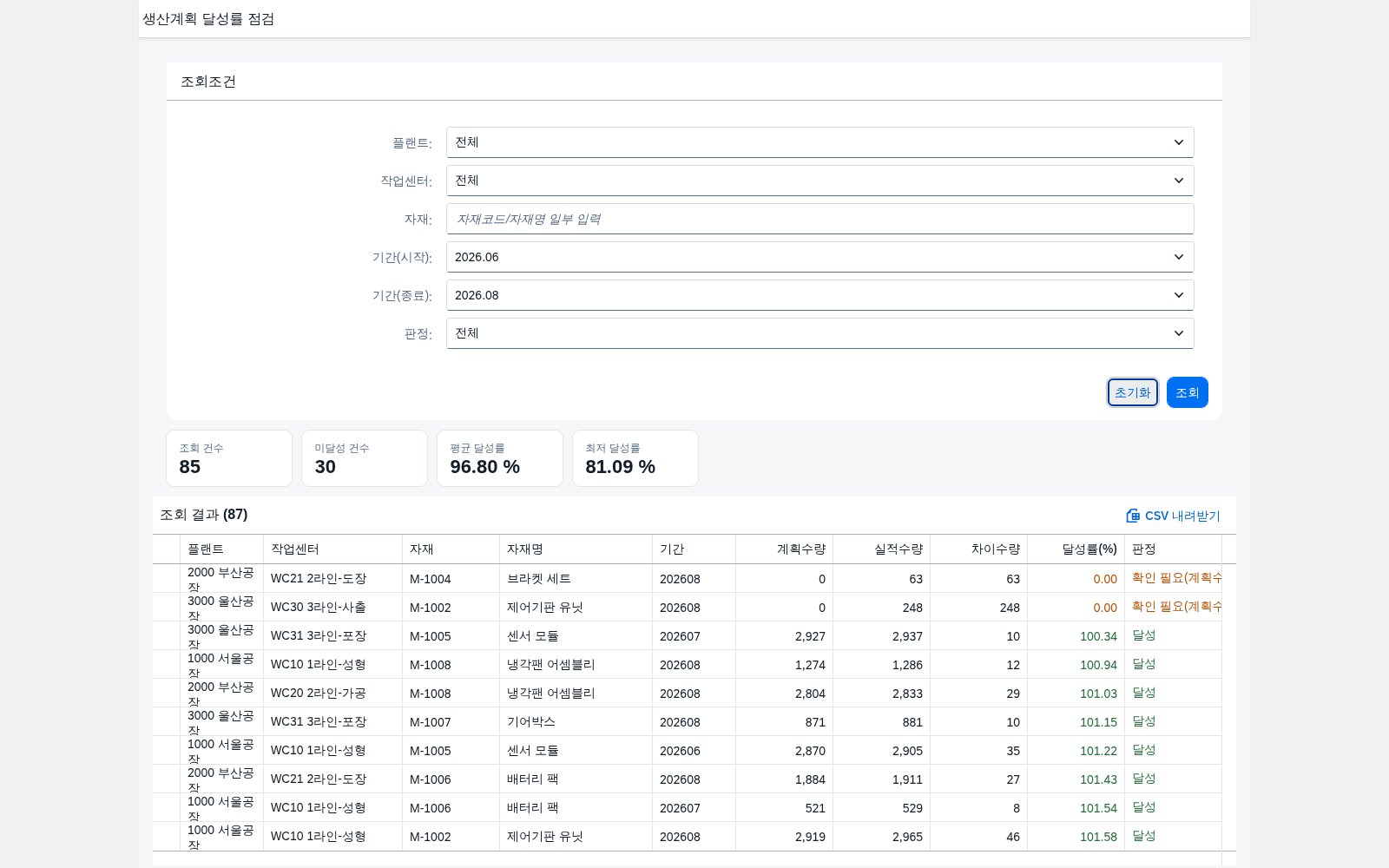Click the 판정 column header in table
The width and height of the screenshot is (1389, 868).
1173,549
